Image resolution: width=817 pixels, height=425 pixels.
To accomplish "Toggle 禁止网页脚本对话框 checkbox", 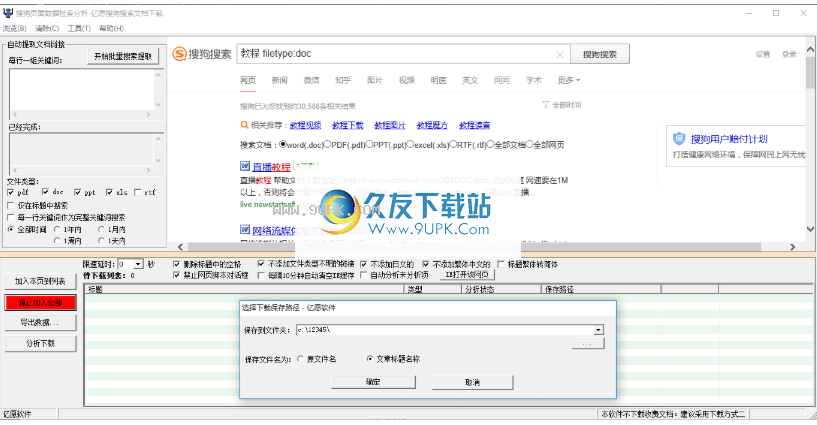I will [x=177, y=275].
